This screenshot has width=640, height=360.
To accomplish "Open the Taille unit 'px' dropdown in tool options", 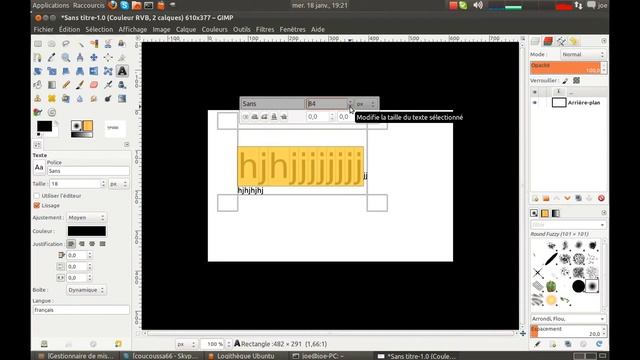I will coord(119,184).
